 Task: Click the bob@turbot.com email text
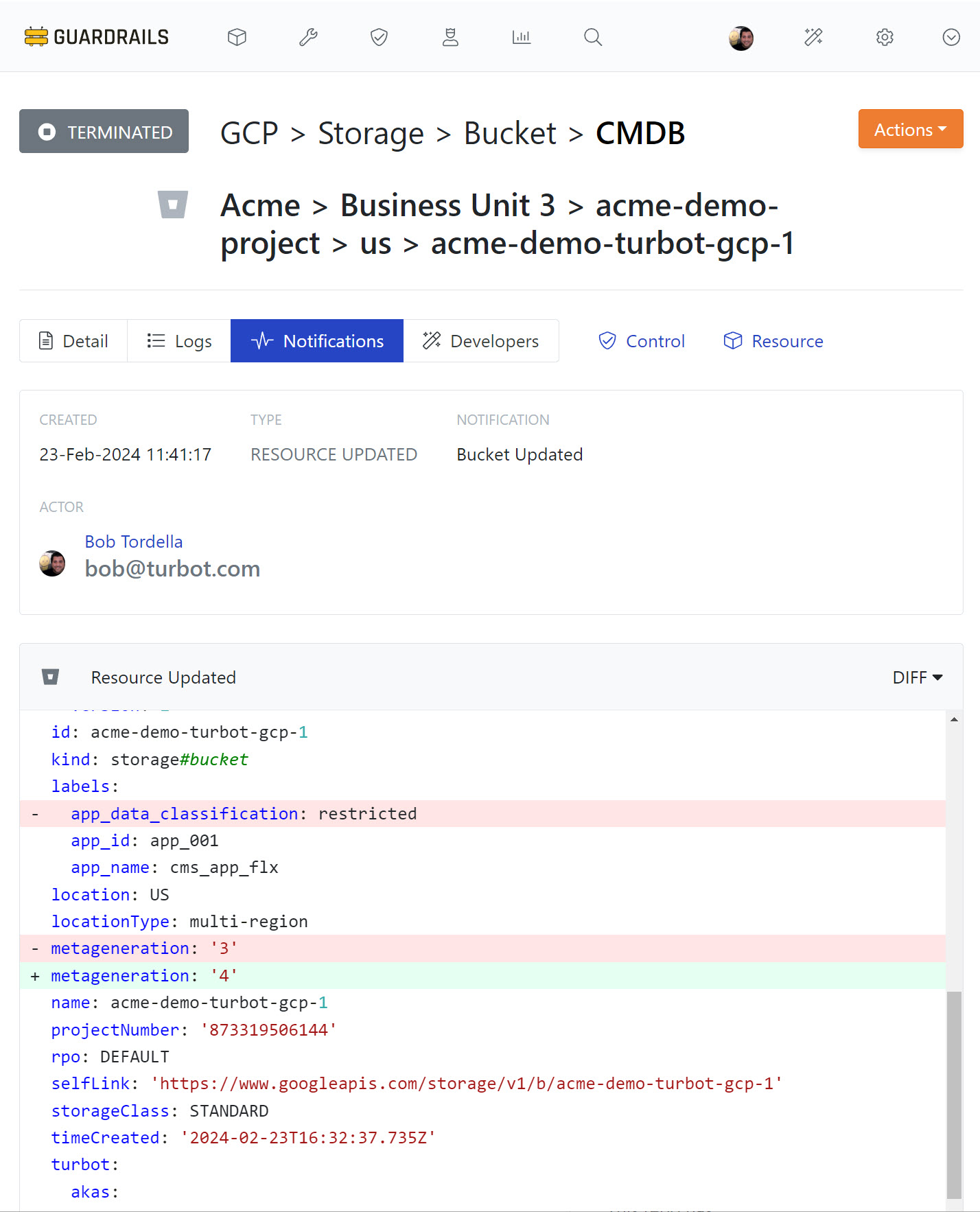172,568
